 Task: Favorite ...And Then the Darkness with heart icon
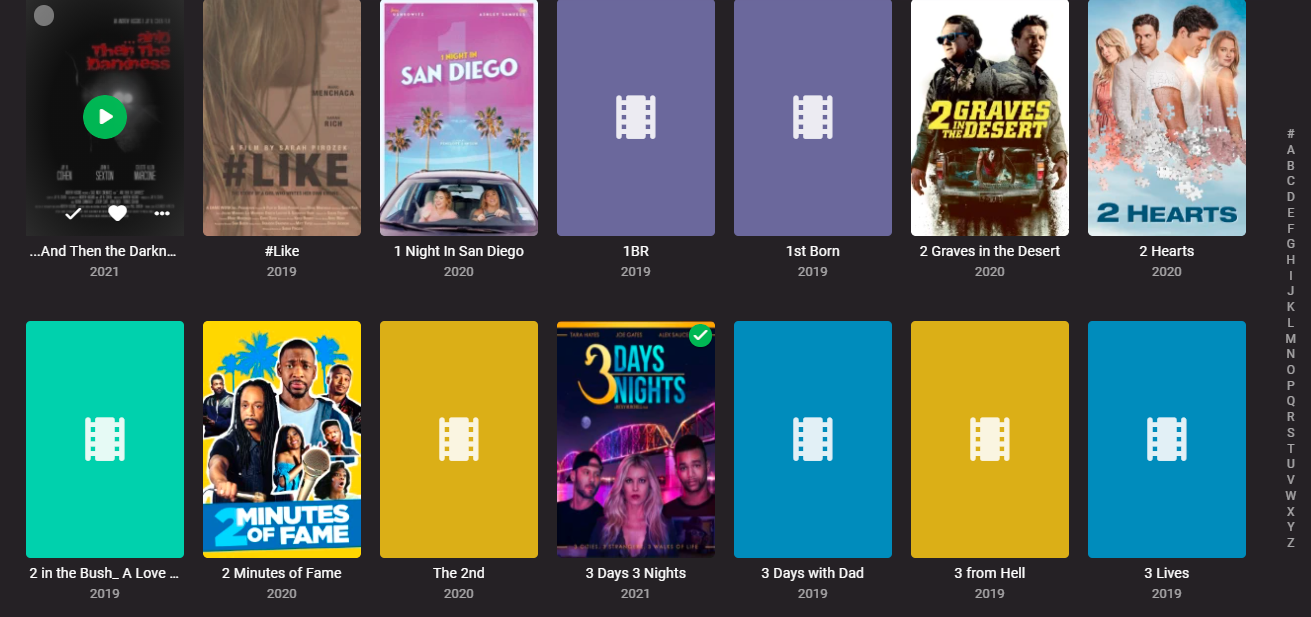coord(117,213)
